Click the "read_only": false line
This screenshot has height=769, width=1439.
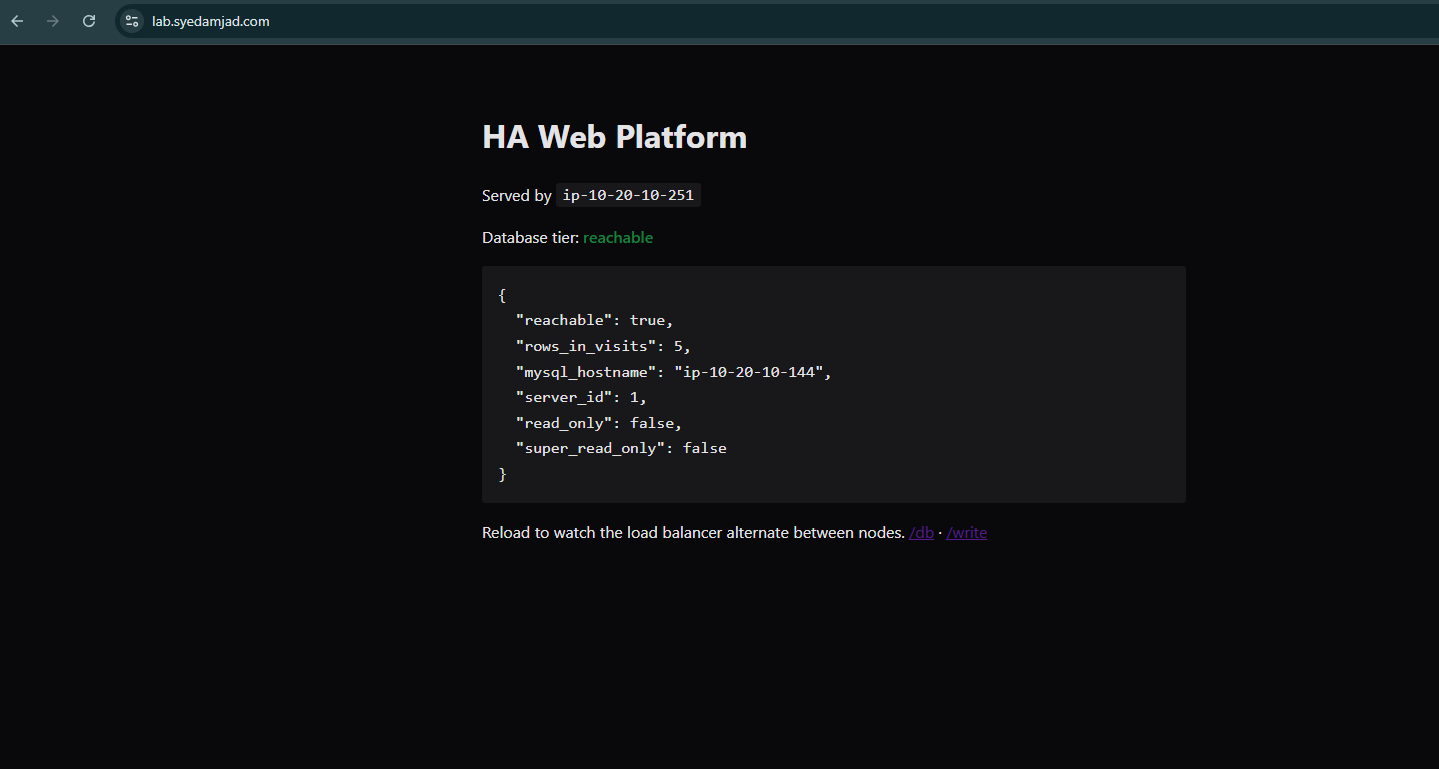coord(599,423)
